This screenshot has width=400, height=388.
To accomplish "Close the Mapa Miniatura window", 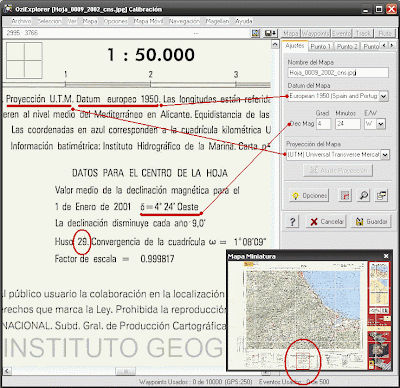I will (386, 256).
